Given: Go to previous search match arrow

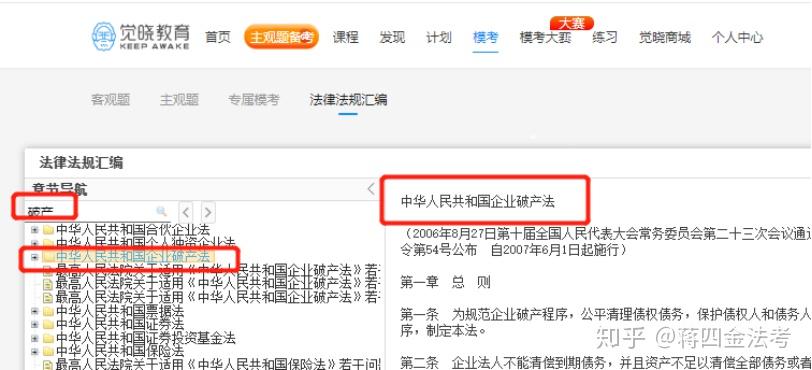Looking at the screenshot, I should click(x=186, y=212).
